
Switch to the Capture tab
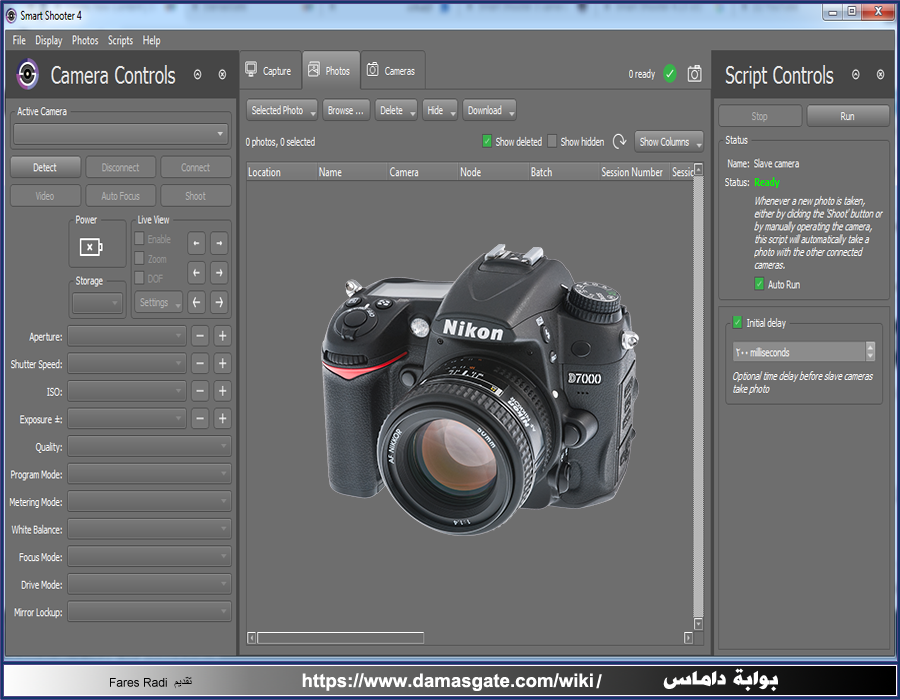click(270, 71)
